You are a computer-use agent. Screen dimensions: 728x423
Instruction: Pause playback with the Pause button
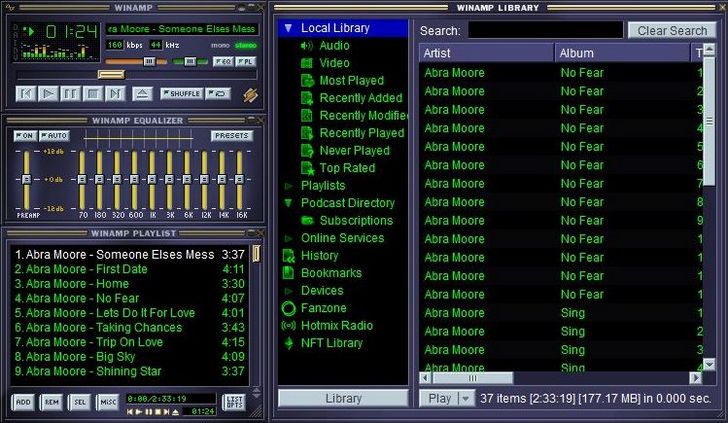point(70,94)
